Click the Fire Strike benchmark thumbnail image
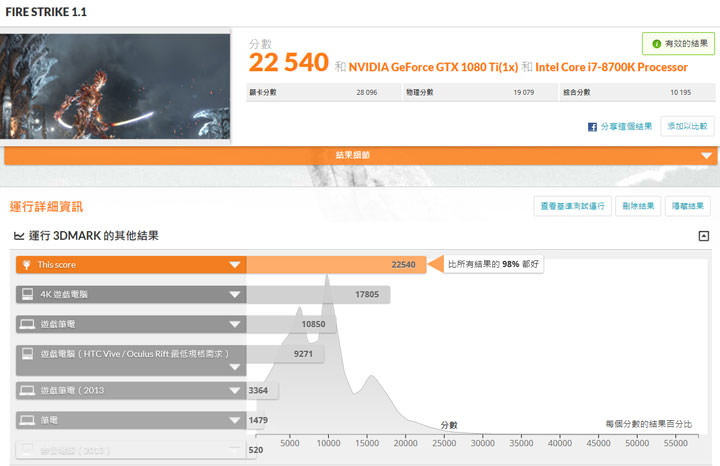Image resolution: width=720 pixels, height=466 pixels. coord(115,86)
